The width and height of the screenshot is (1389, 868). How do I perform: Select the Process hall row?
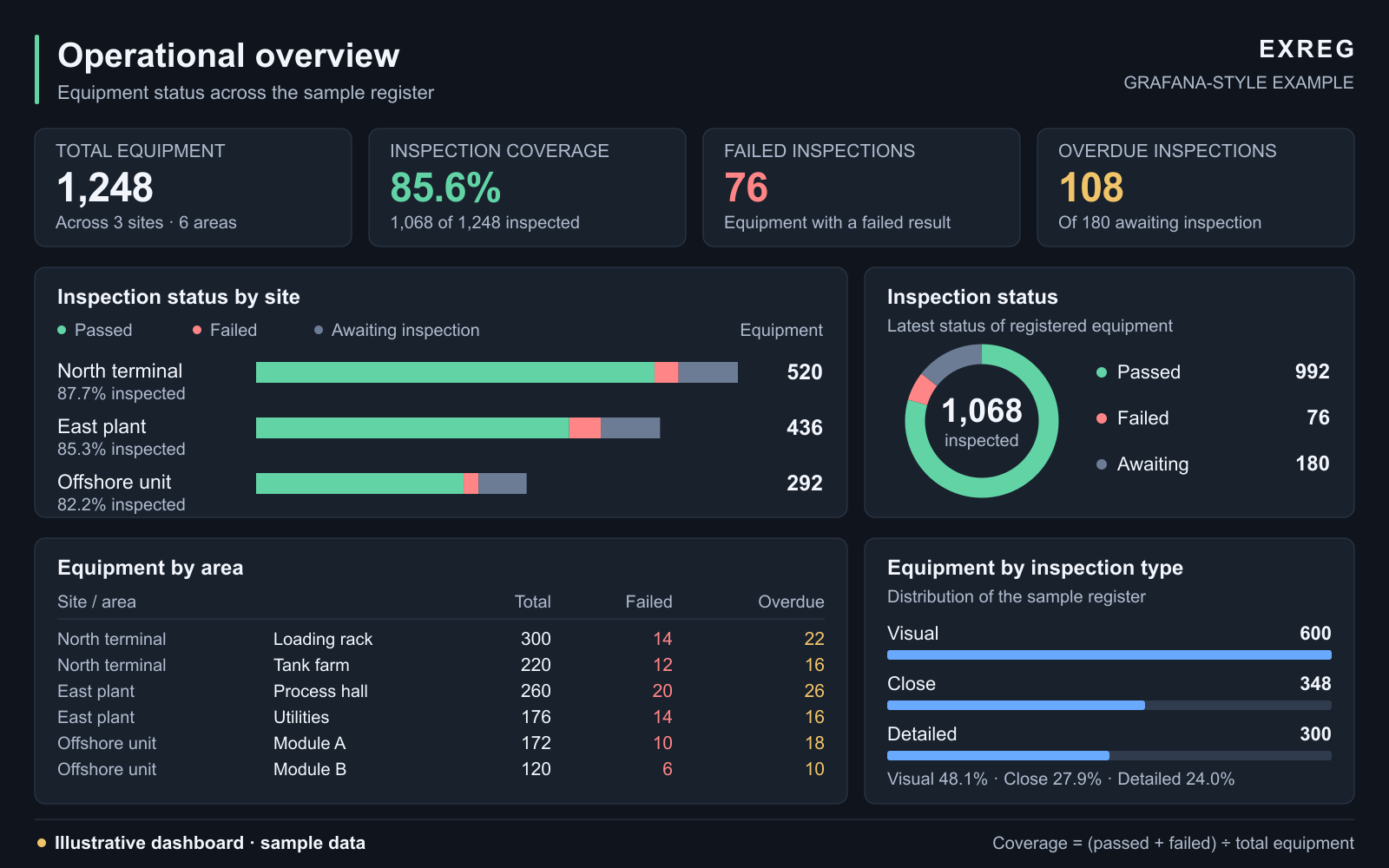click(441, 691)
